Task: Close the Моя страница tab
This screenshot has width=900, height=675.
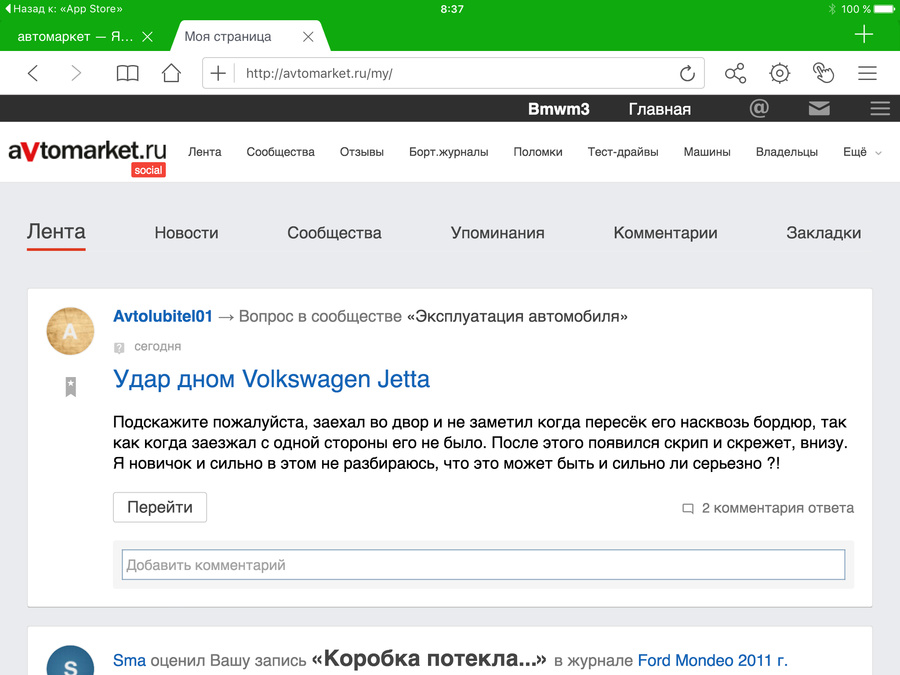Action: 308,37
